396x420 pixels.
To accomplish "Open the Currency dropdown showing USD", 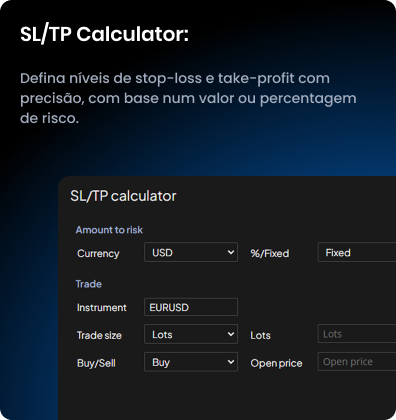I will point(191,252).
